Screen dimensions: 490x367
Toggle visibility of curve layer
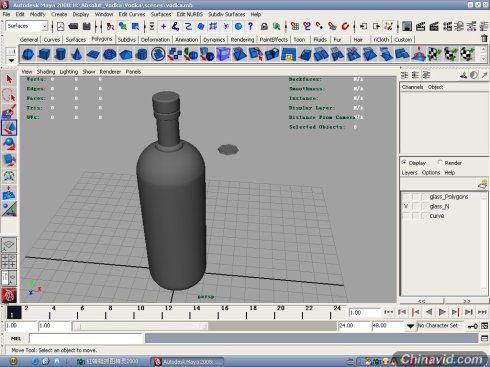(x=406, y=216)
